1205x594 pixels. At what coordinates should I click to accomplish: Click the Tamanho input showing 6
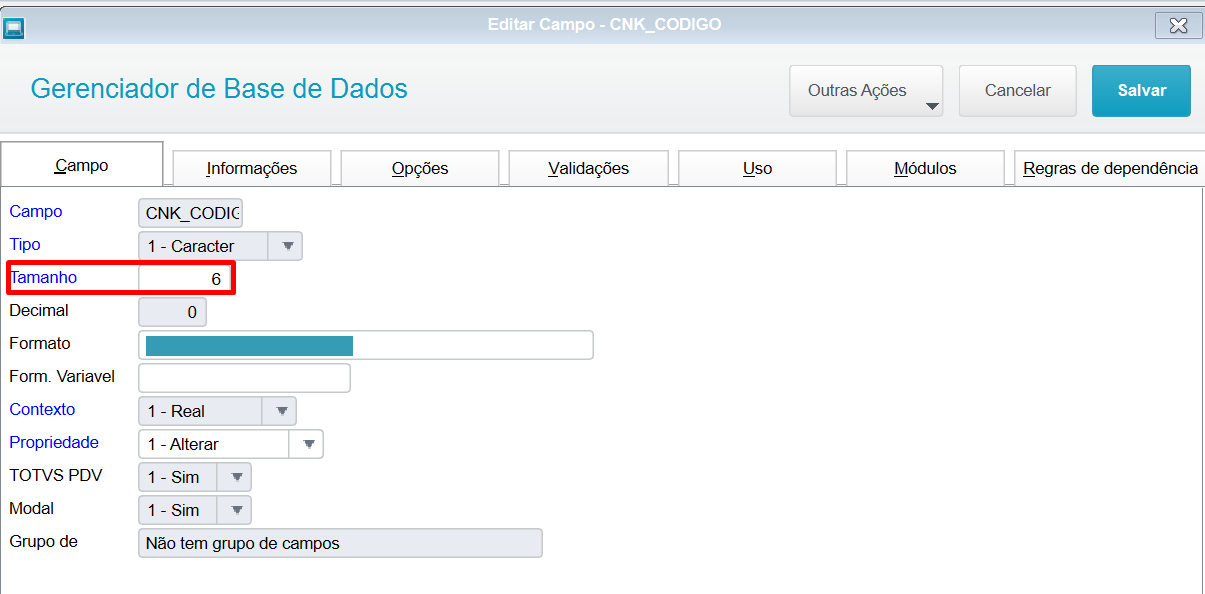pyautogui.click(x=185, y=279)
